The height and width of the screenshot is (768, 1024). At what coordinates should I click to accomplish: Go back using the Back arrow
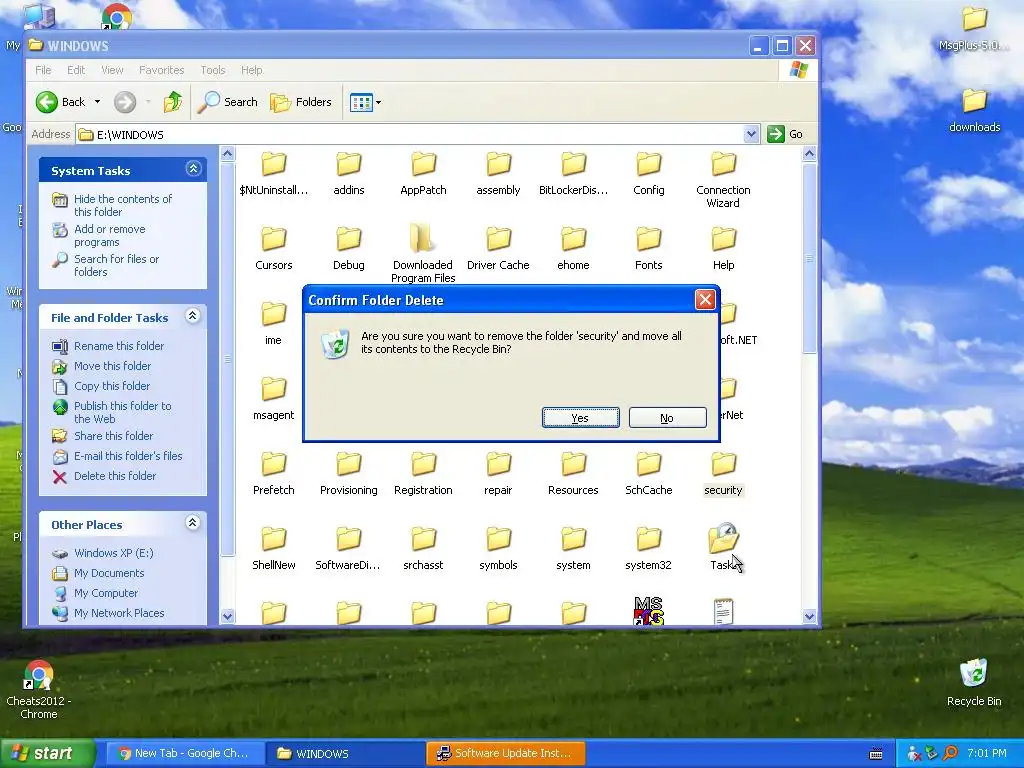[61, 102]
